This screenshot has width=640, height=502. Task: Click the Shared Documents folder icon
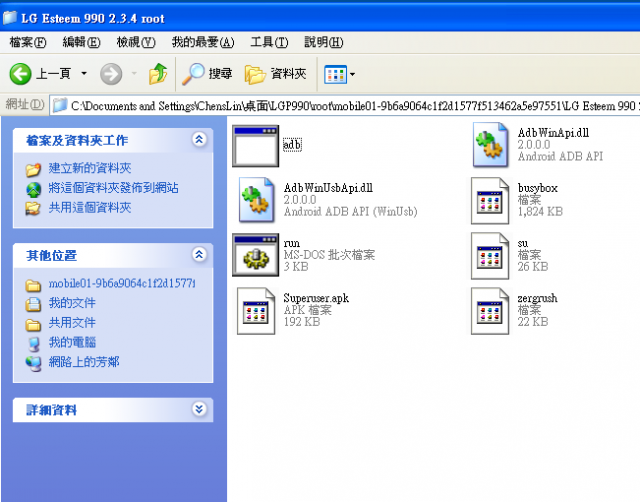point(33,325)
